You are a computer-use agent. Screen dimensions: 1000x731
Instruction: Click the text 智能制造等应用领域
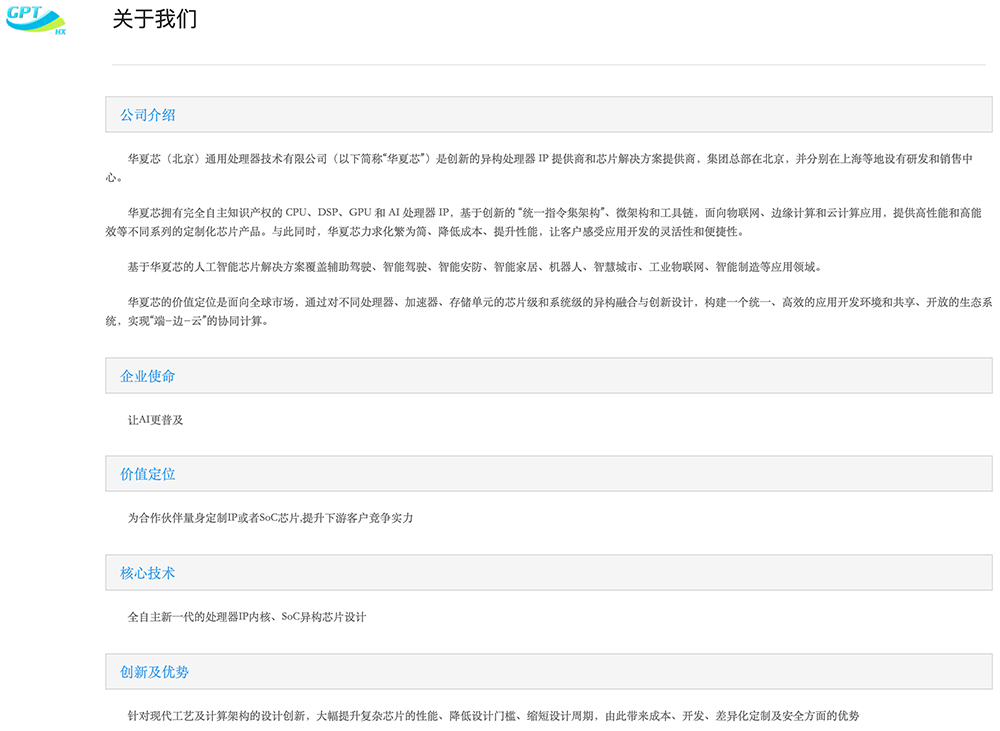(x=768, y=267)
